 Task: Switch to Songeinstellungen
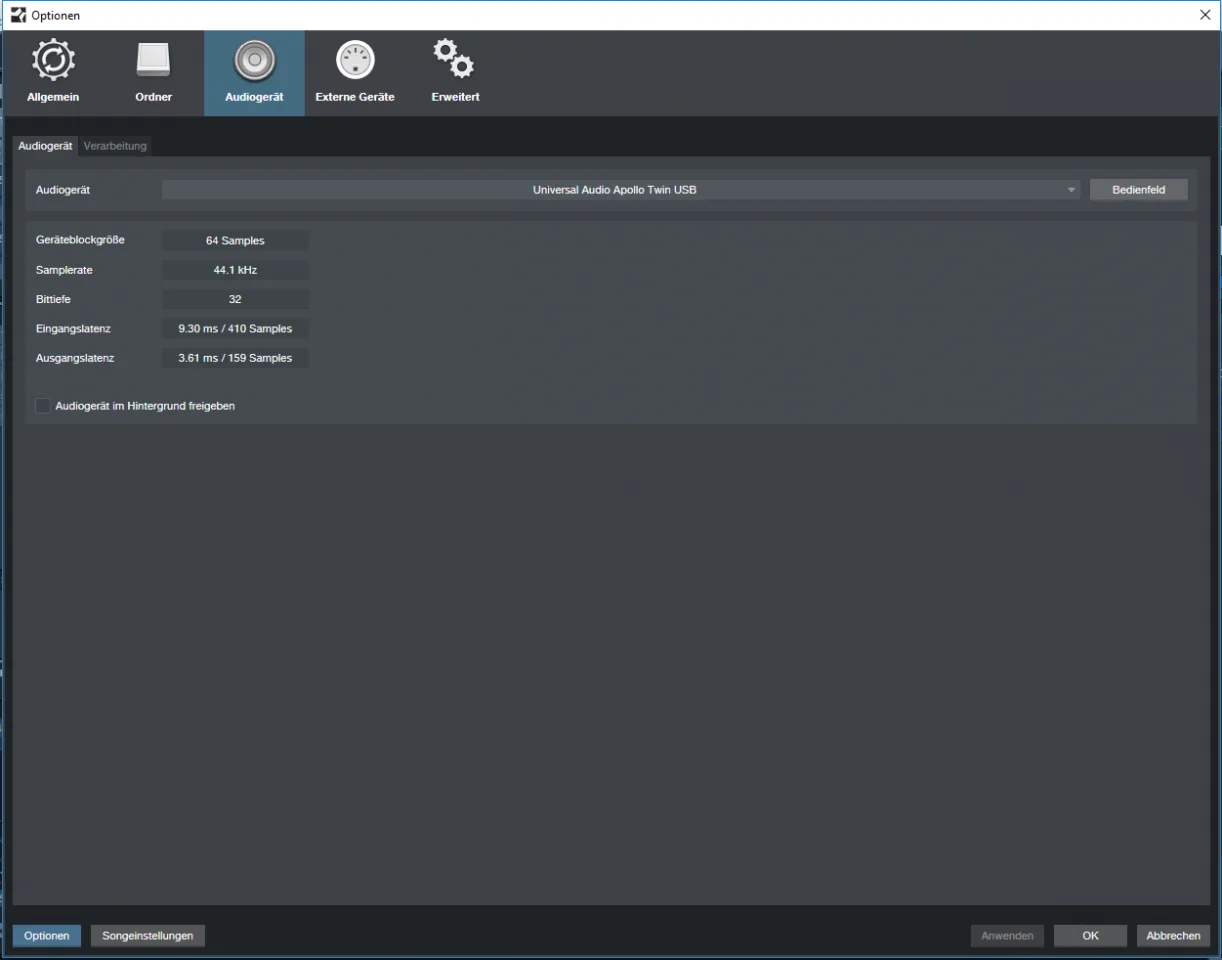click(148, 936)
